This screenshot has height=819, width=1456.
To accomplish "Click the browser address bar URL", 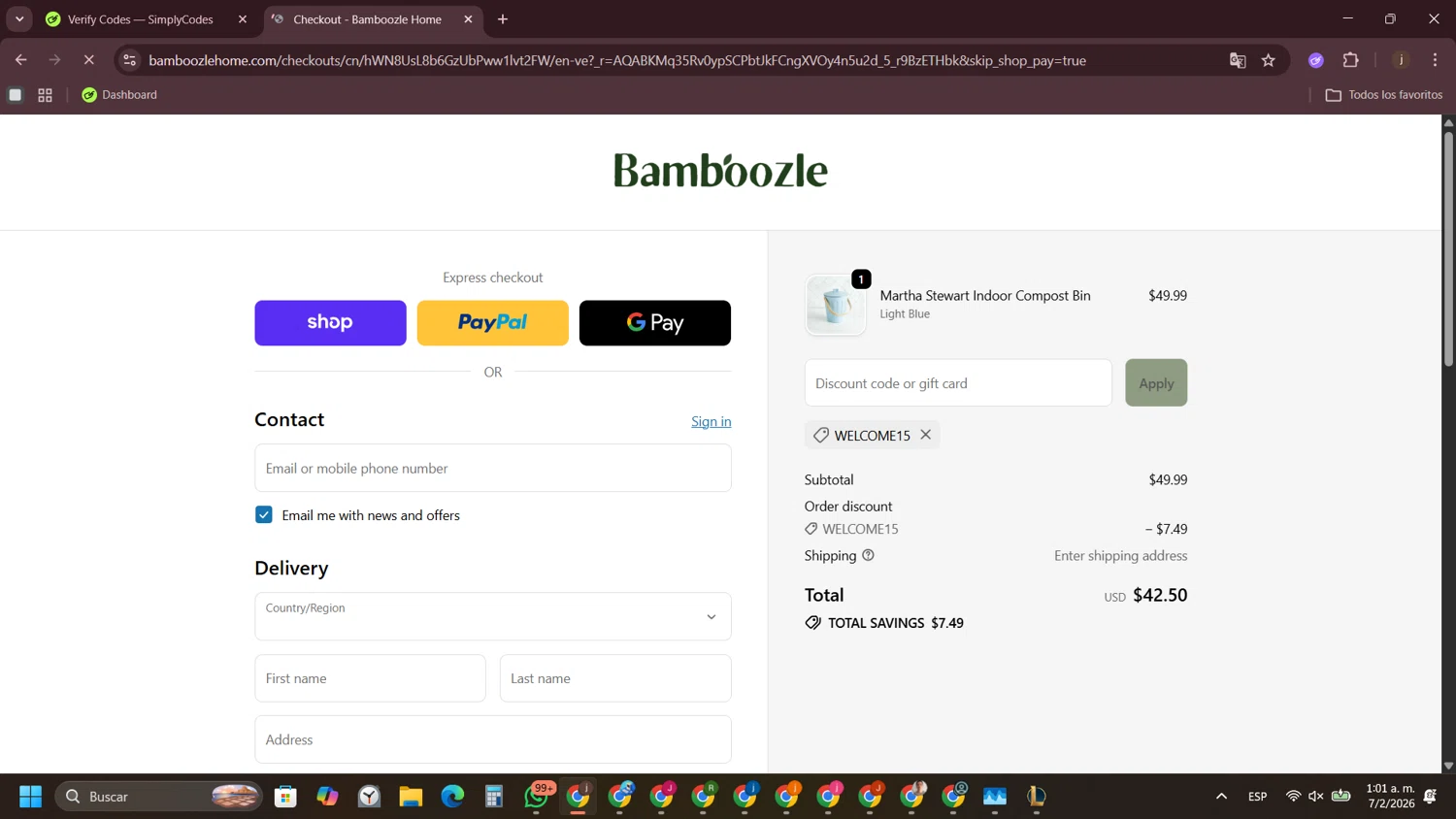I will 617,60.
